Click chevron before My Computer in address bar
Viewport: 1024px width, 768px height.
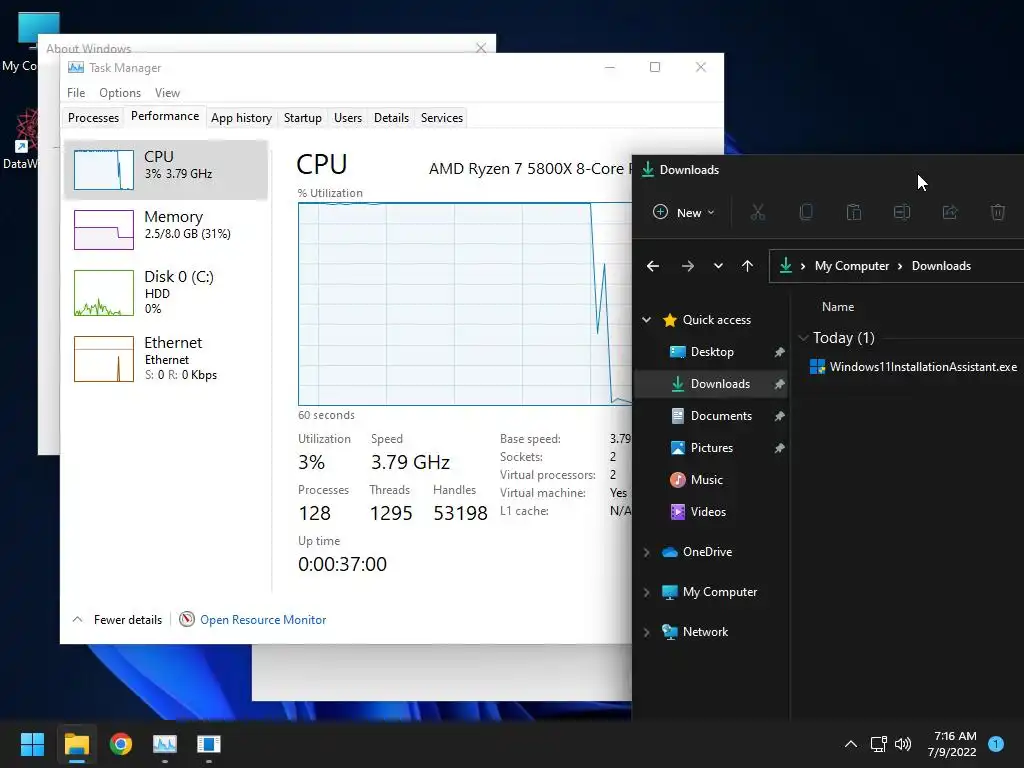[803, 266]
